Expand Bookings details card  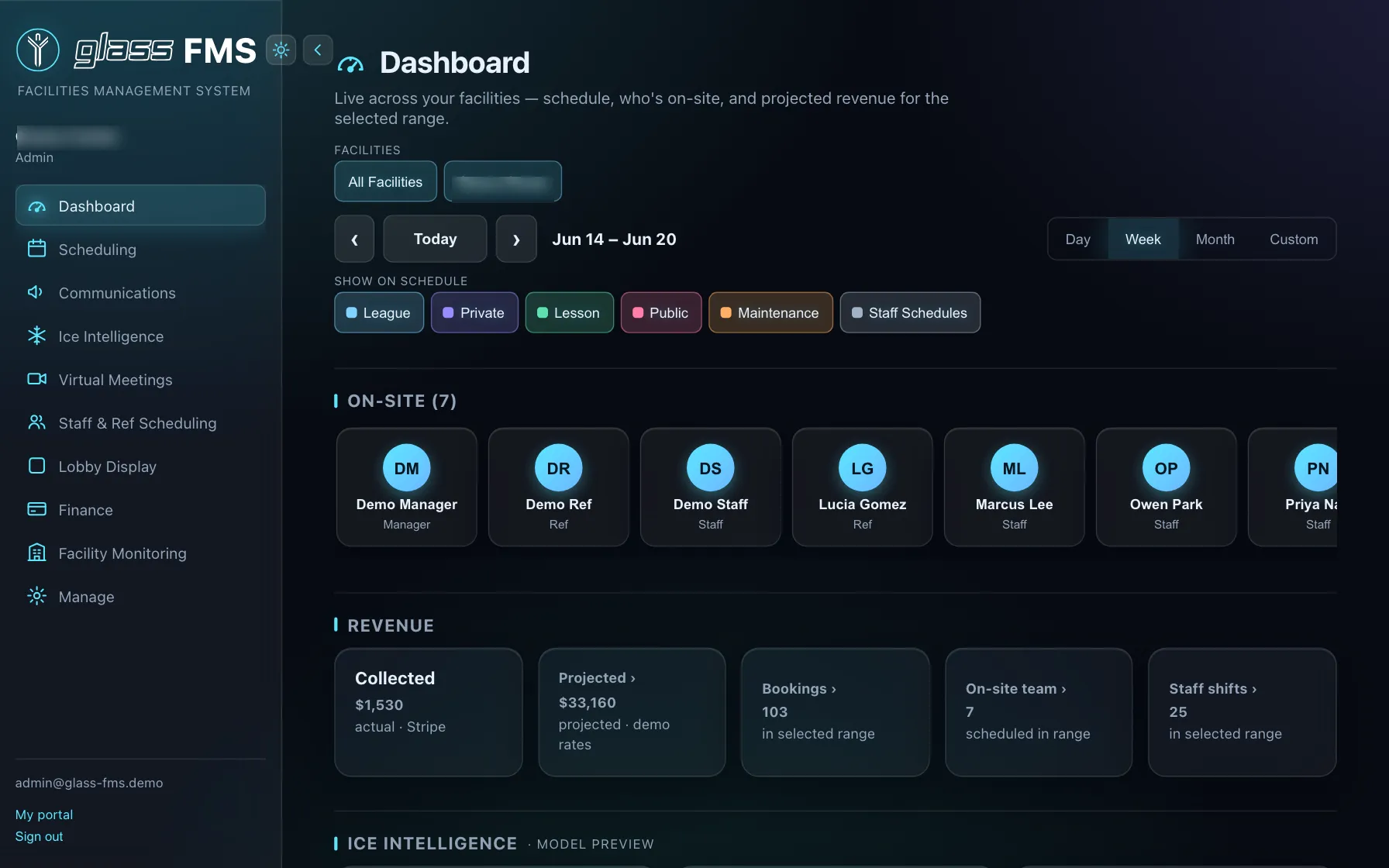(836, 711)
